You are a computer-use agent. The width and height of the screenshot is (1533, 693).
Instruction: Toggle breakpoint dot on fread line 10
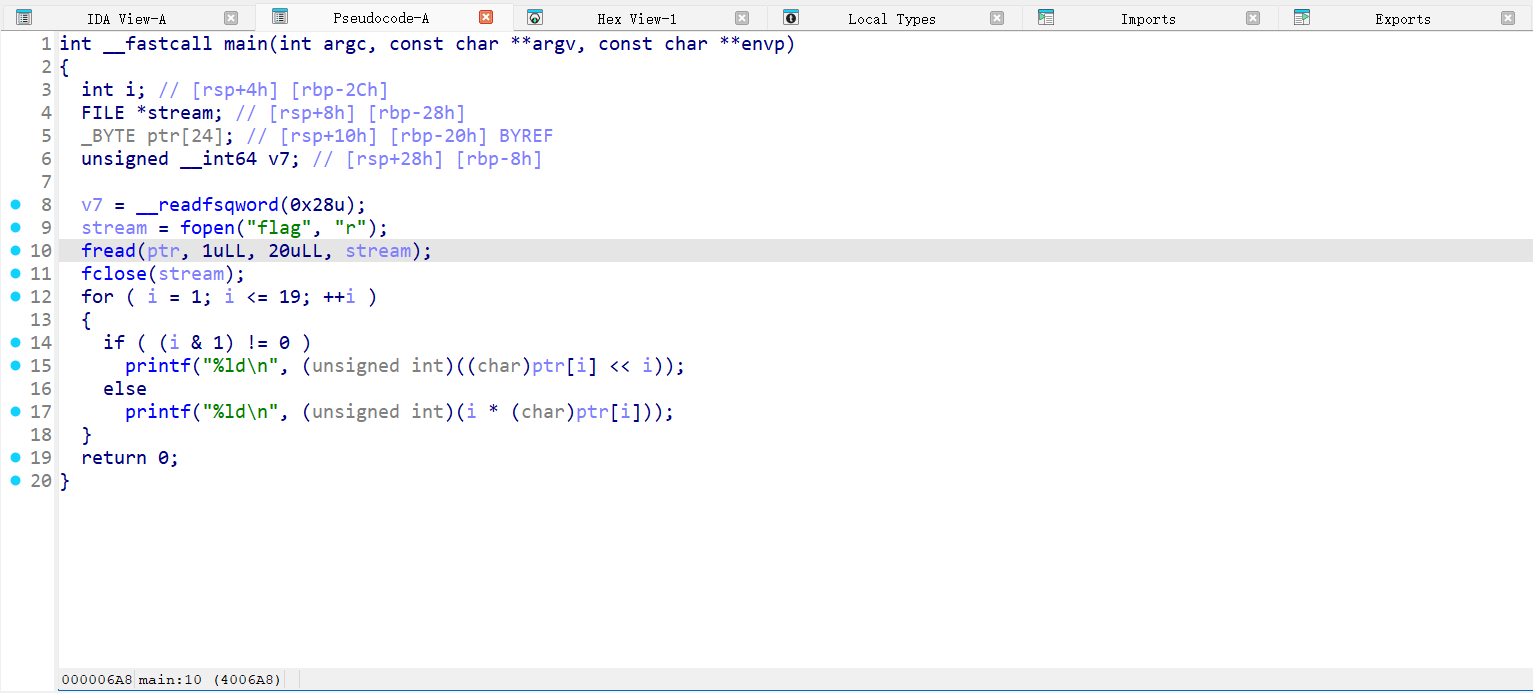15,251
